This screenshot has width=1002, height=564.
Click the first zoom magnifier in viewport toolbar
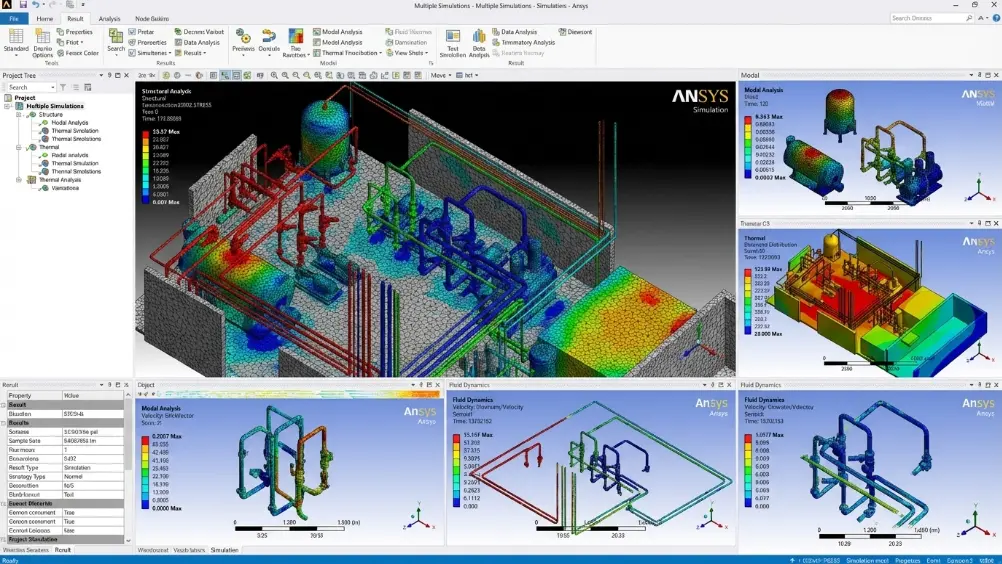[x=274, y=75]
